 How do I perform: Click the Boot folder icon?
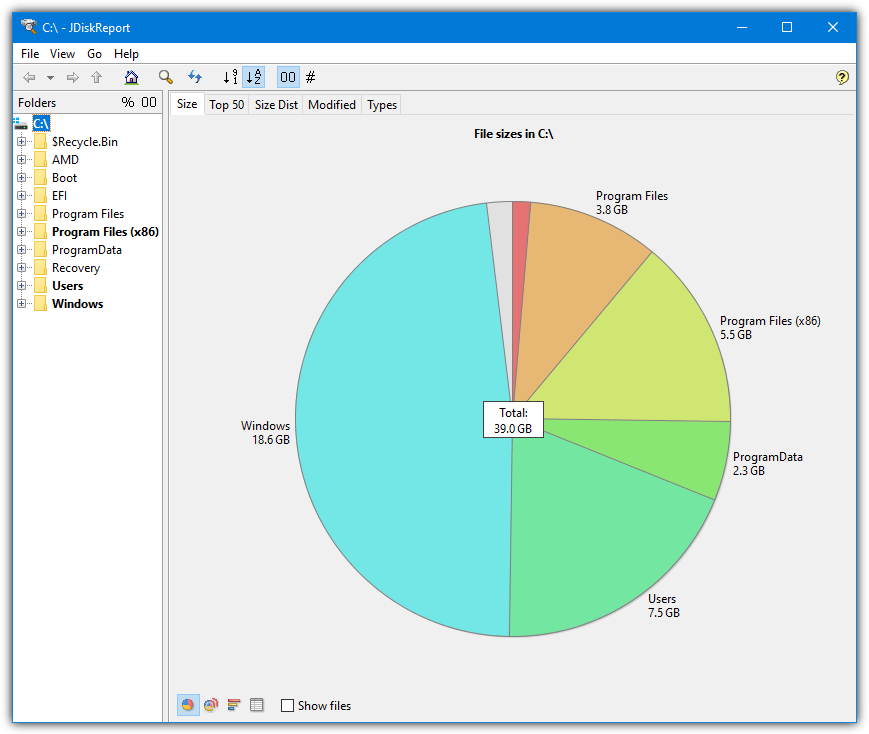pyautogui.click(x=40, y=177)
